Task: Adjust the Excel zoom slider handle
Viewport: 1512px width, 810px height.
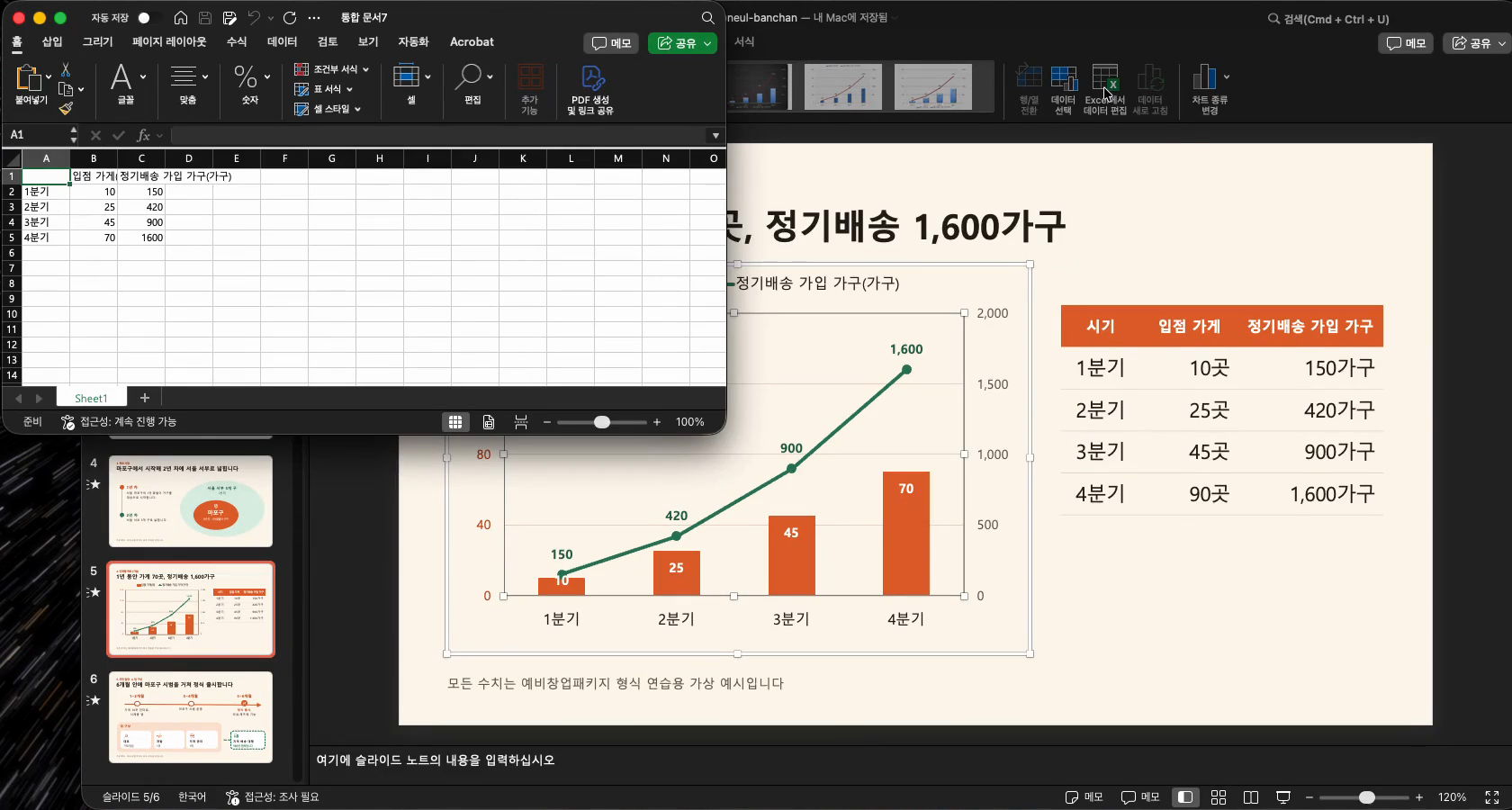Action: pyautogui.click(x=602, y=422)
